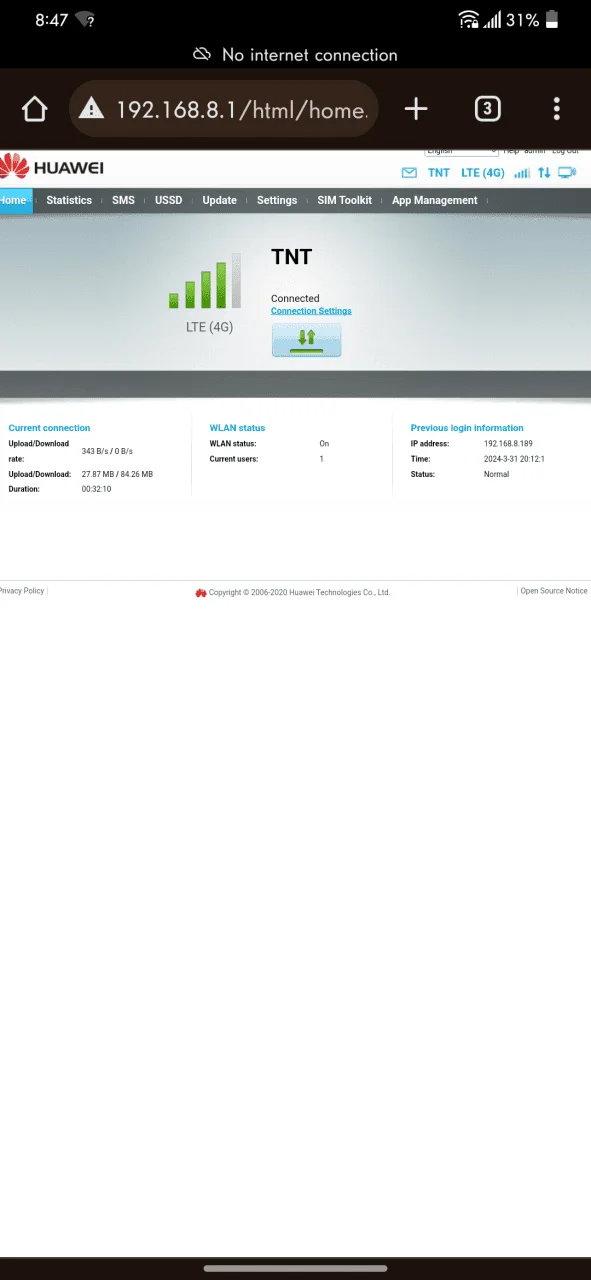
Task: Click the Previous login information heading
Action: 467,428
